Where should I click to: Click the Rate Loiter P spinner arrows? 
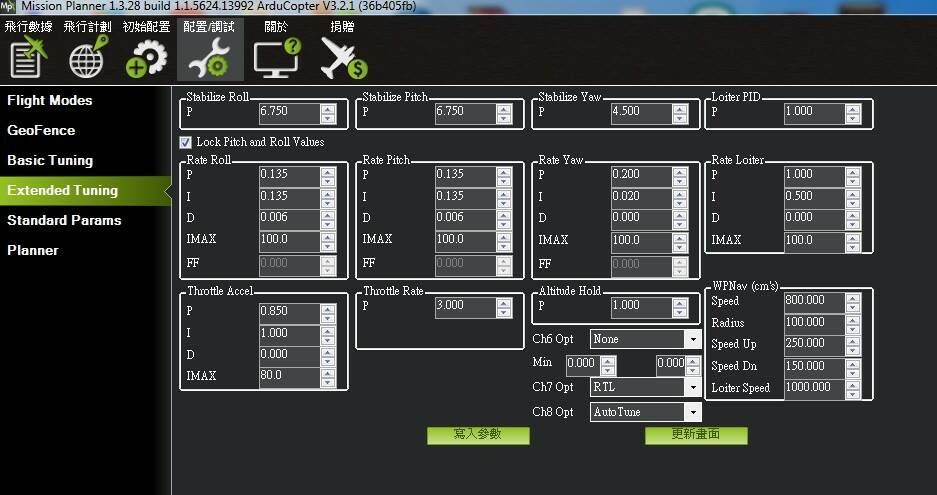[x=853, y=176]
